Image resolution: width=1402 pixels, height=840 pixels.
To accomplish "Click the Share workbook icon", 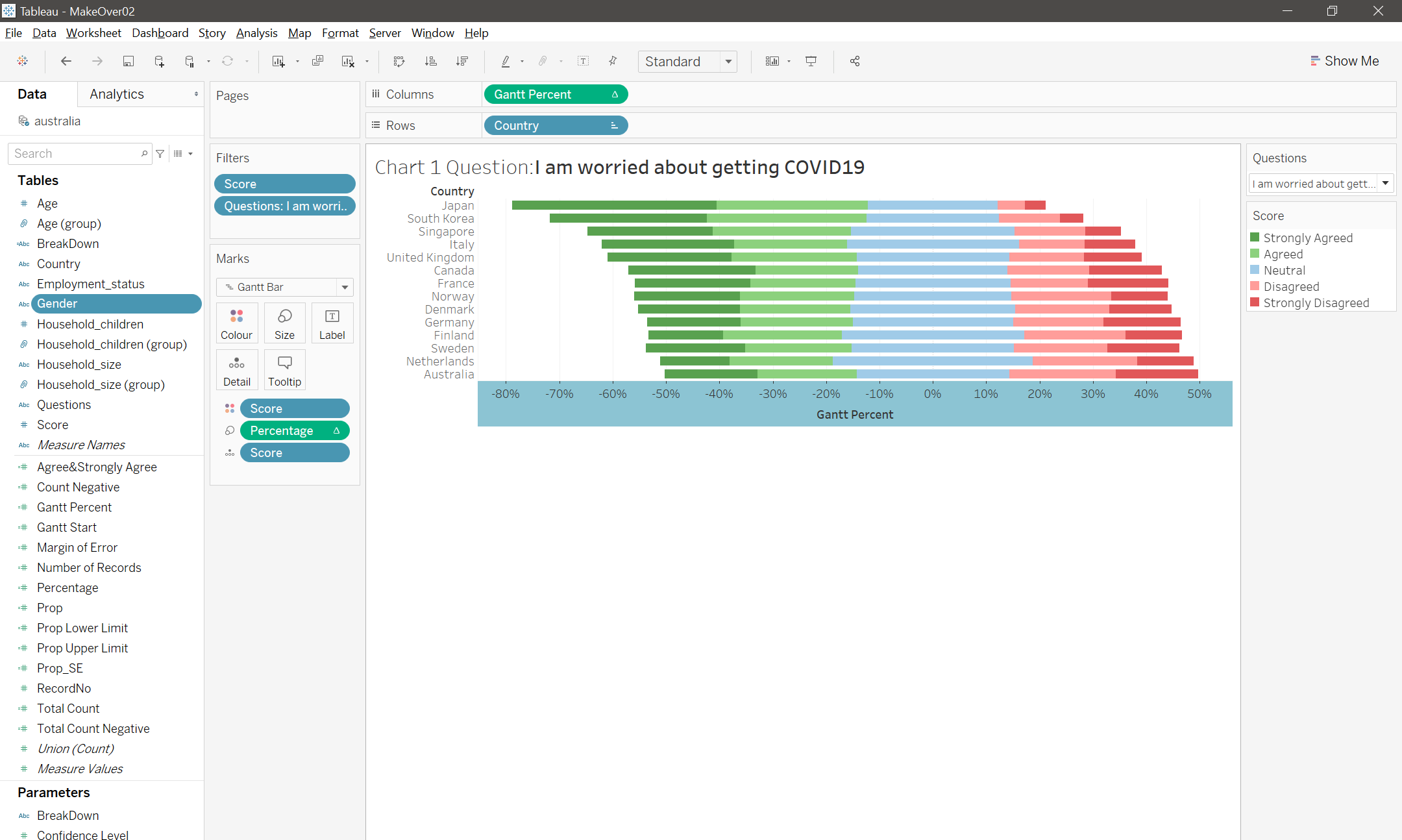I will tap(855, 61).
